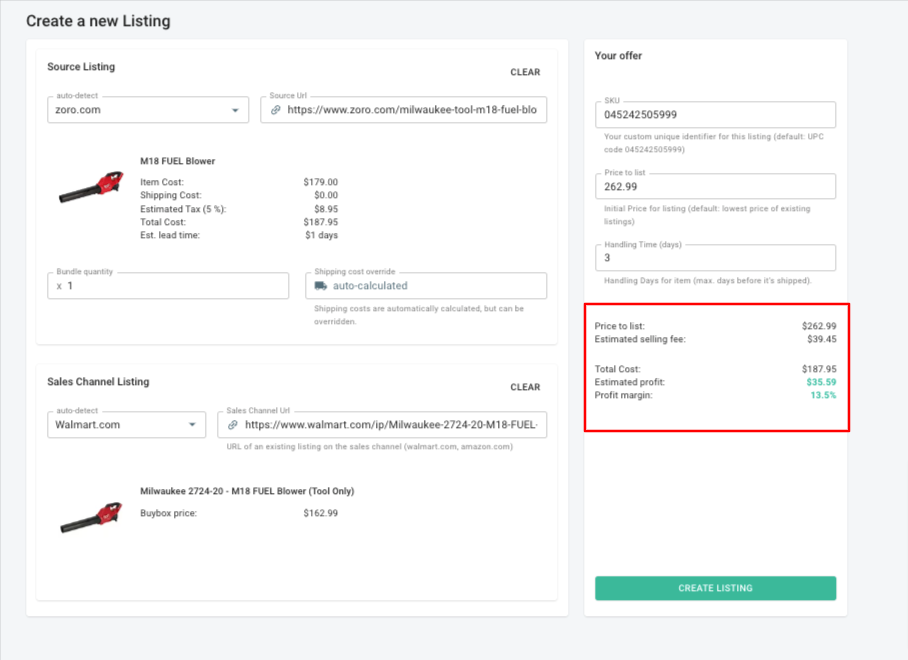Click the walmart.com Sales Channel Url text
Viewport: 908px width, 660px height.
pos(390,425)
